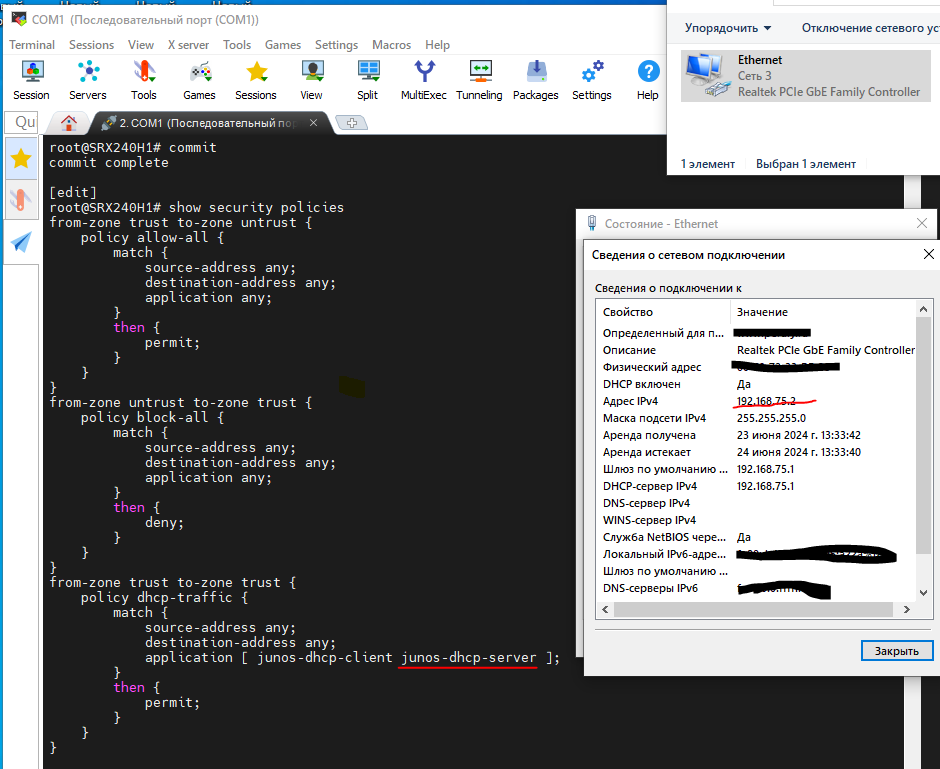The image size is (940, 769).
Task: Click the 'policy allow-all' terminal line
Action: [152, 237]
